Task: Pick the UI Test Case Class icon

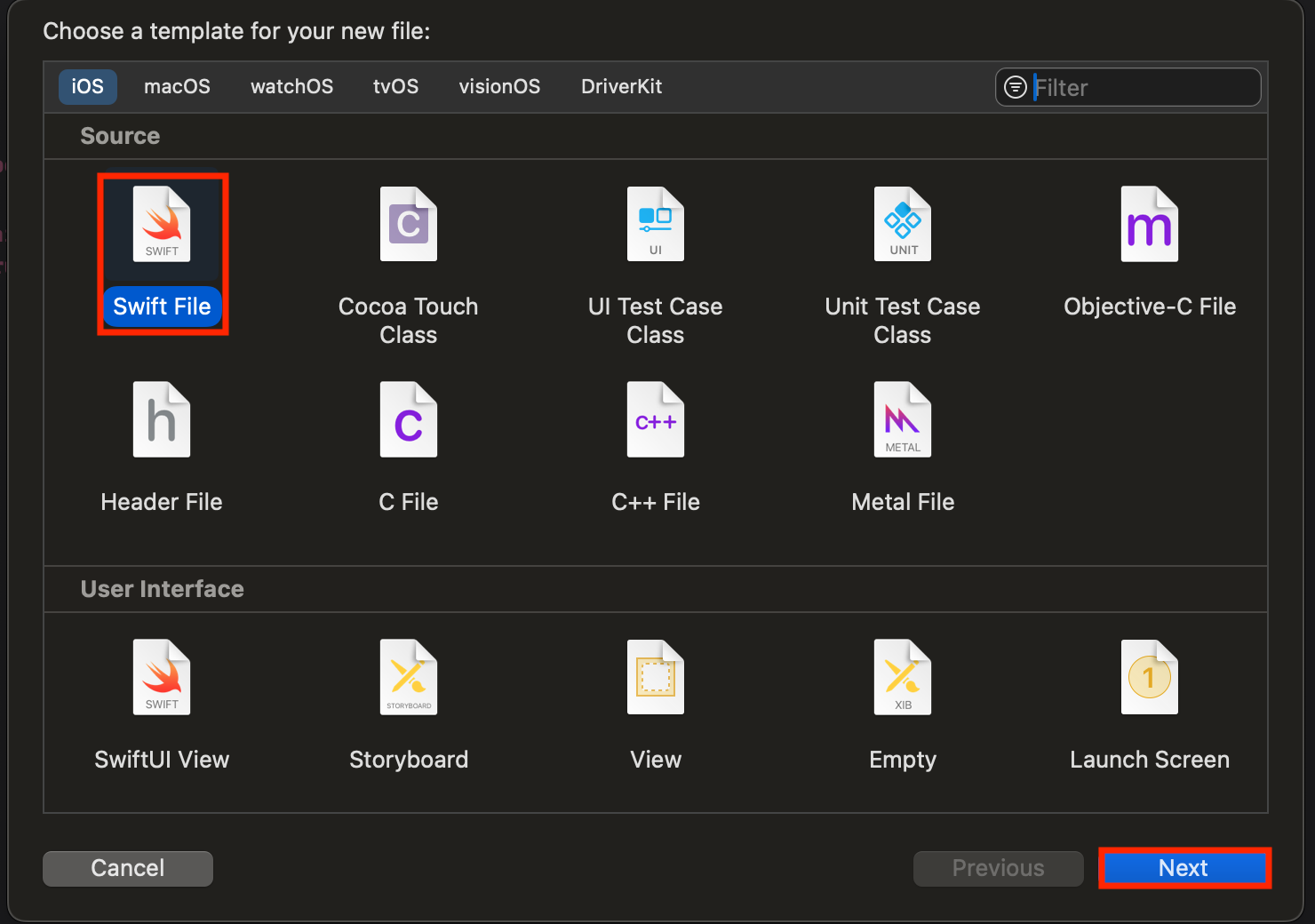Action: coord(655,225)
